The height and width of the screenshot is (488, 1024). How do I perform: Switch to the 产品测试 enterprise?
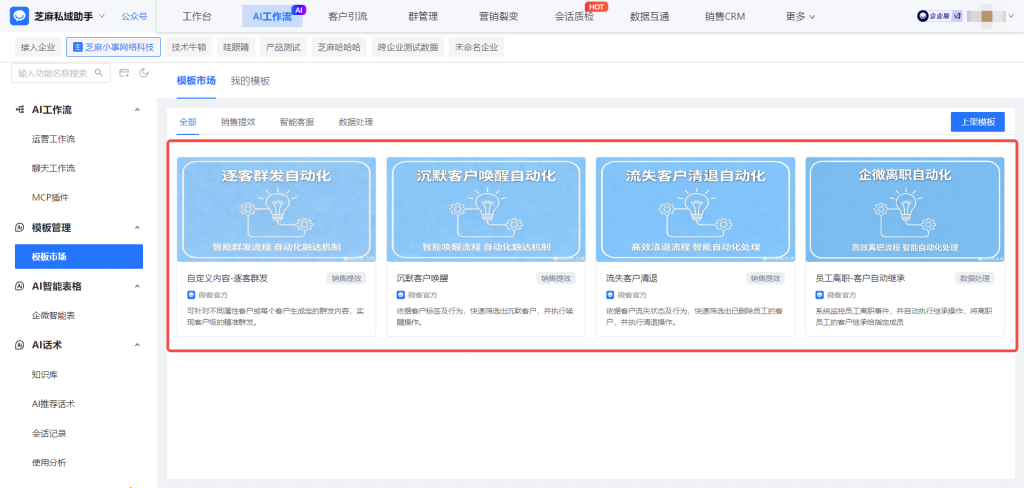pyautogui.click(x=283, y=47)
